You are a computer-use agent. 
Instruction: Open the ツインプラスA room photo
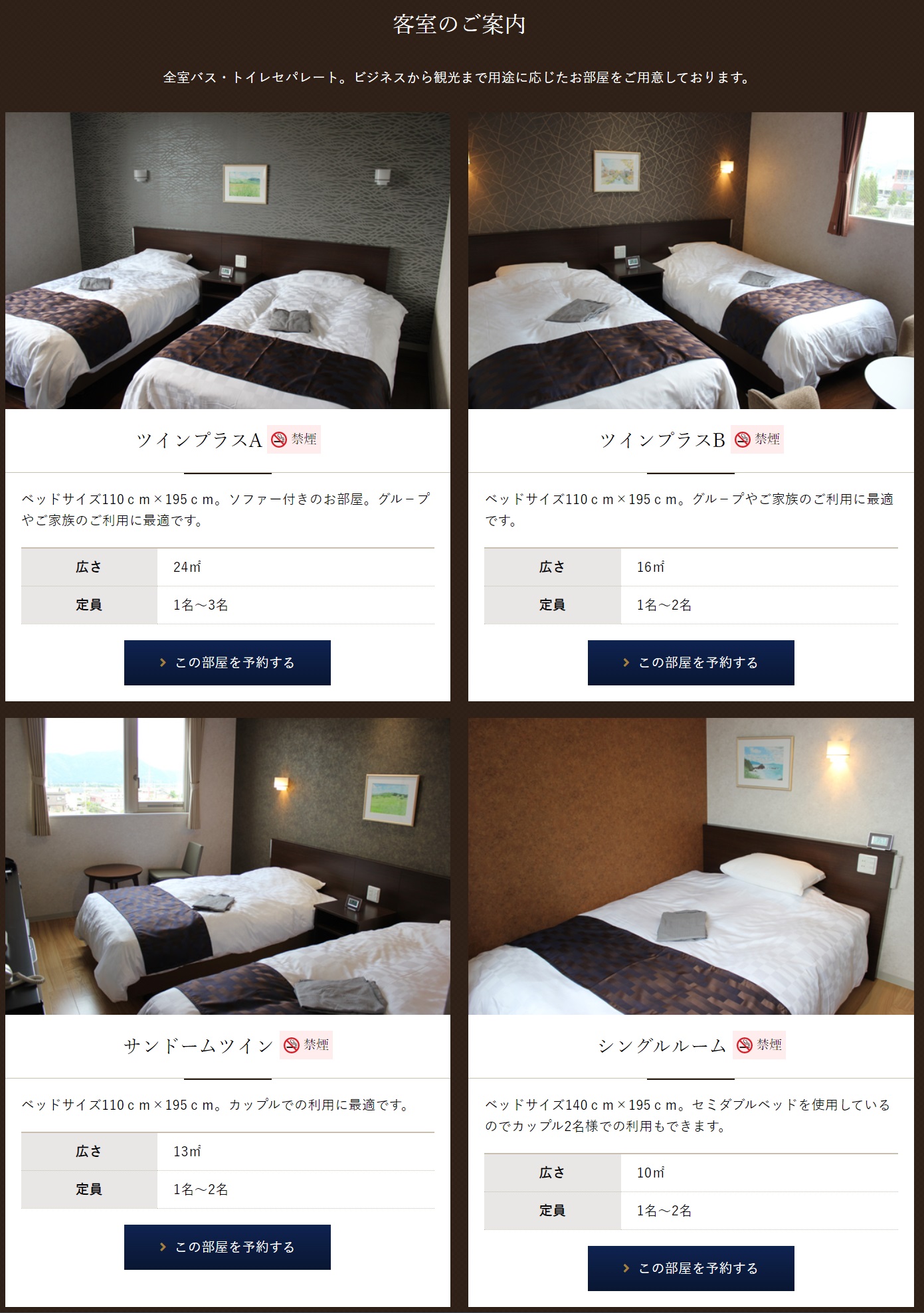point(228,260)
